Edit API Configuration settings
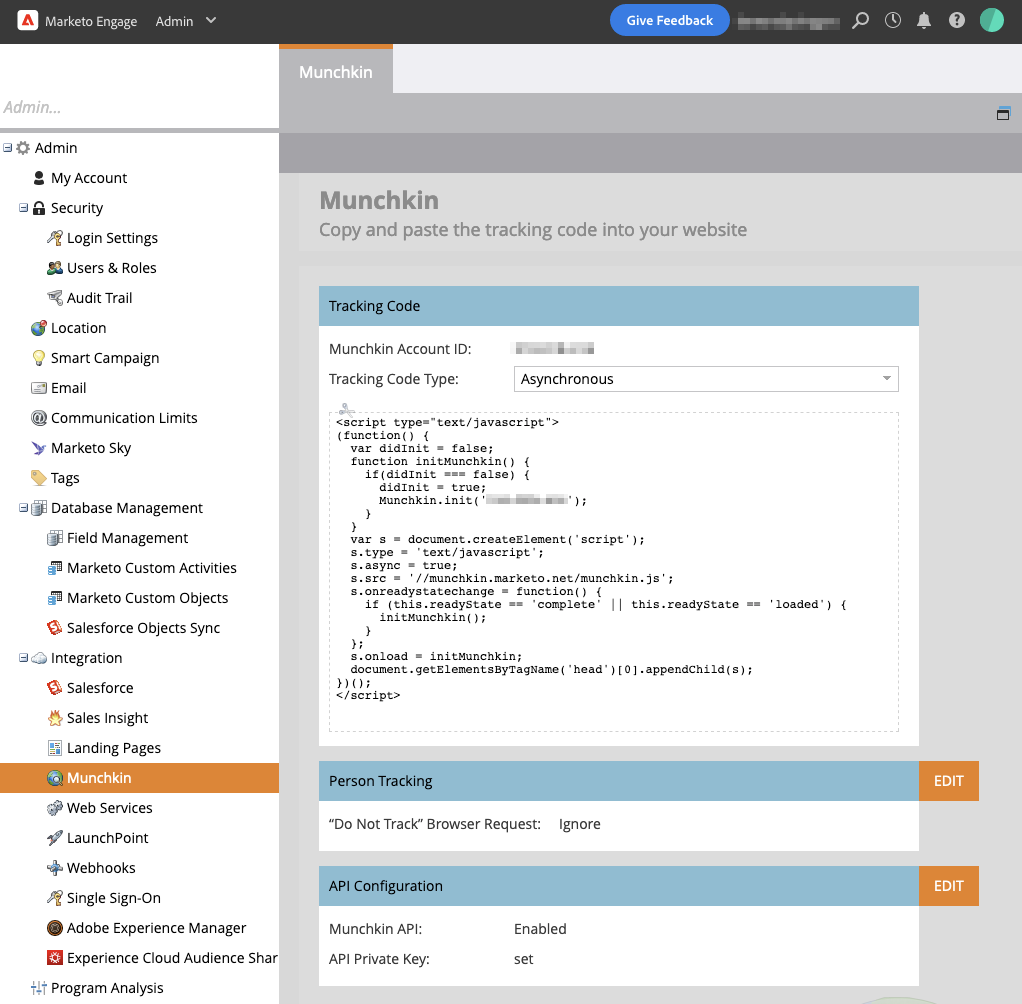Image resolution: width=1022 pixels, height=1004 pixels. tap(948, 886)
